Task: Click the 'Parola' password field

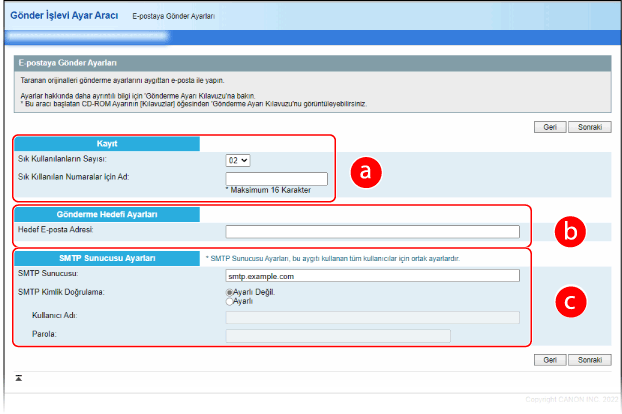Action: [338, 335]
